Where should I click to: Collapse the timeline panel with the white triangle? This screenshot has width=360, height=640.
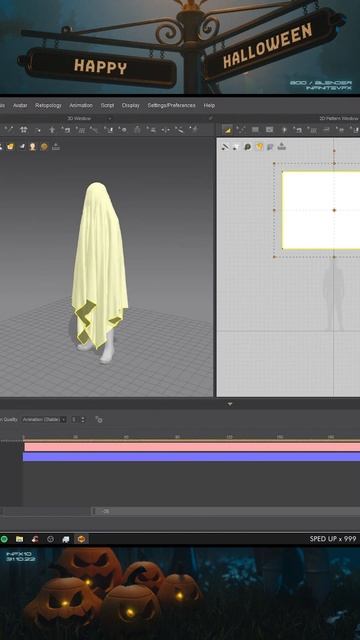click(x=230, y=404)
